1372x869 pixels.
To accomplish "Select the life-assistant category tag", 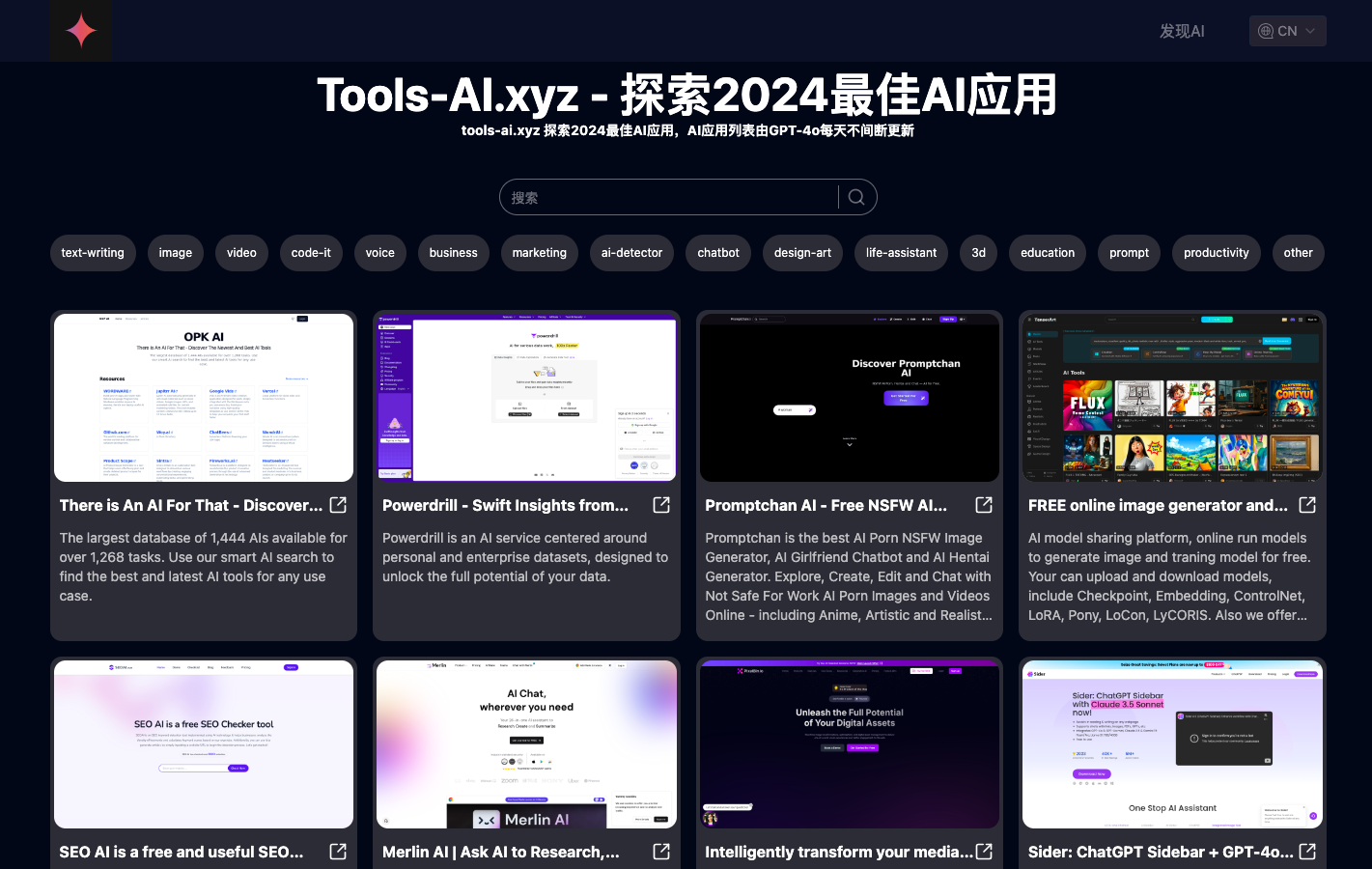I will pos(901,253).
